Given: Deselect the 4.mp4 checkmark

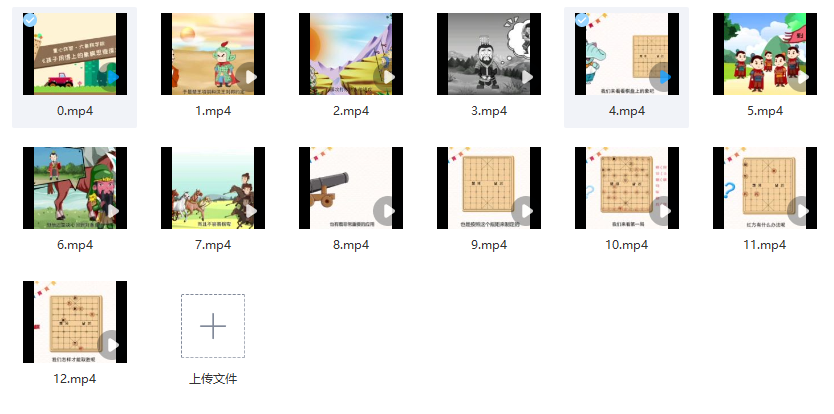Looking at the screenshot, I should [582, 20].
